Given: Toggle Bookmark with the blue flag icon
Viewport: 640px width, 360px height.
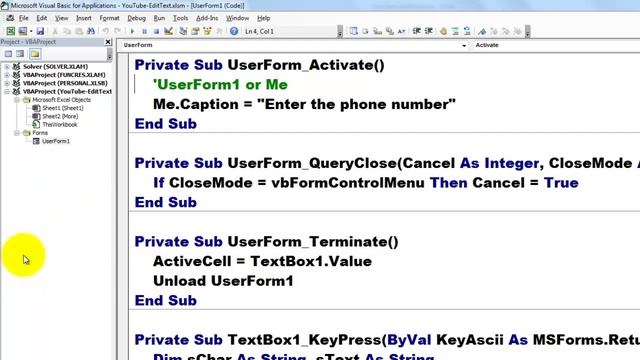Looking at the screenshot, I should (482, 31).
